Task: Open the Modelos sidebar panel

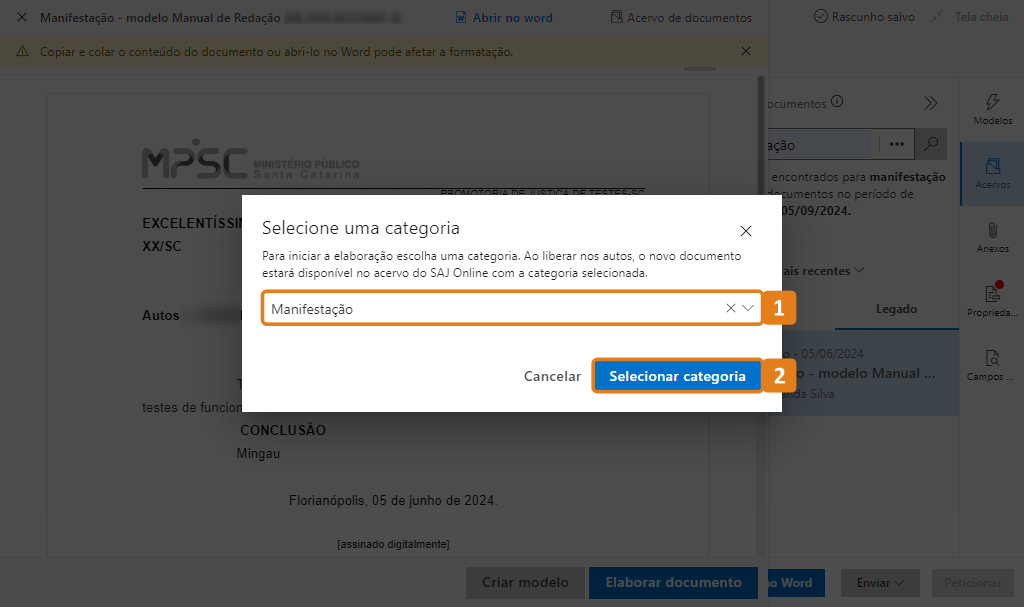Action: [992, 109]
